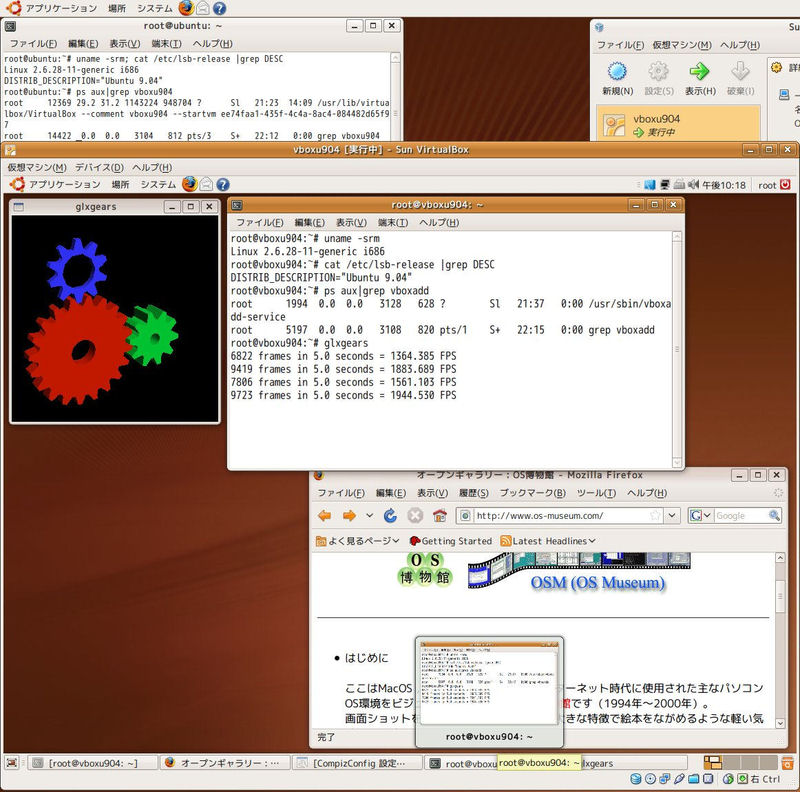
Task: Open the 場所 menu in the host panel
Action: pyautogui.click(x=117, y=8)
